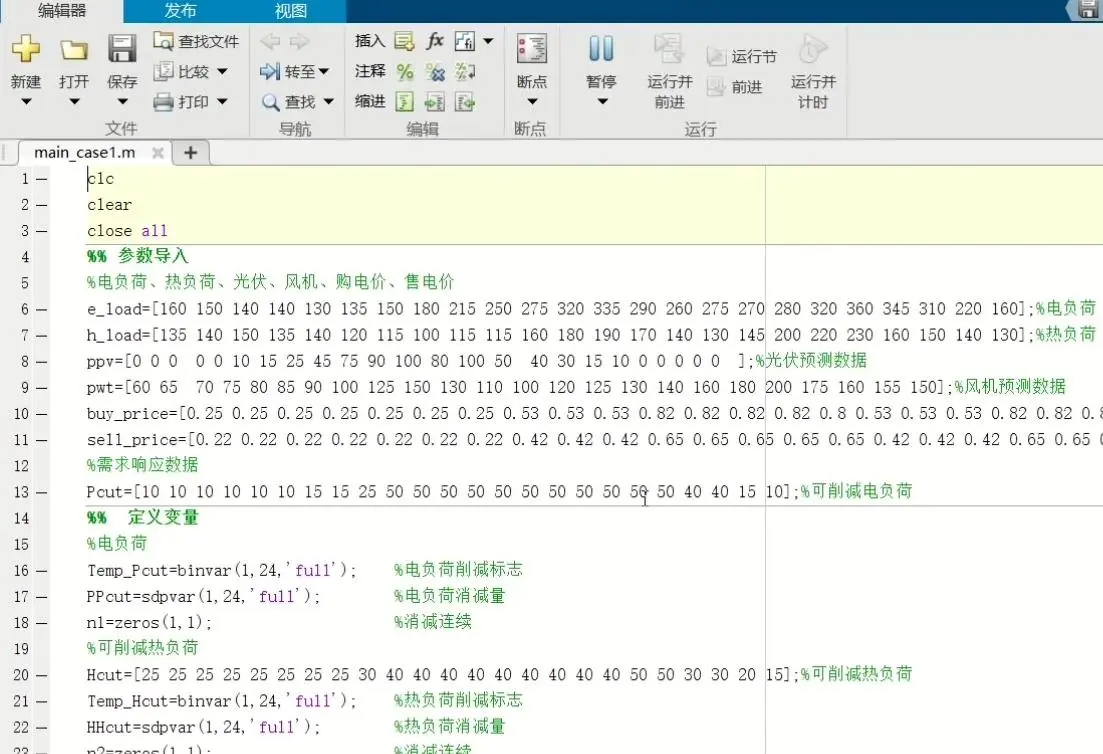Viewport: 1103px width, 754px height.
Task: Click the insert section icon
Action: pos(404,41)
